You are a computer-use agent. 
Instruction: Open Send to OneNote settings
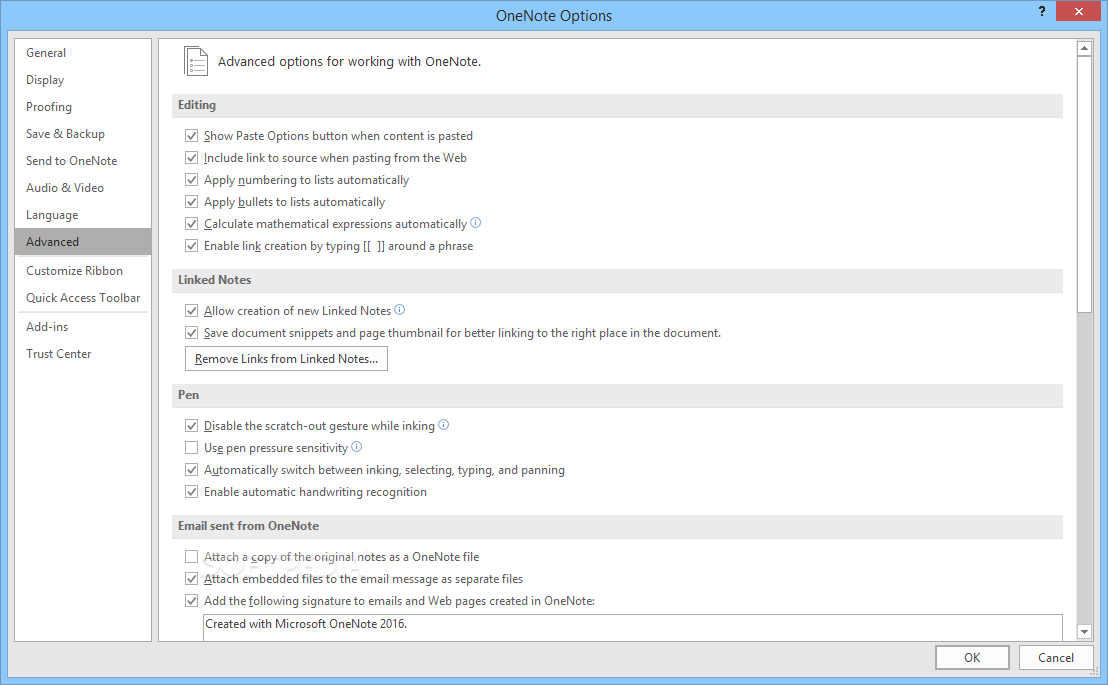[83, 160]
